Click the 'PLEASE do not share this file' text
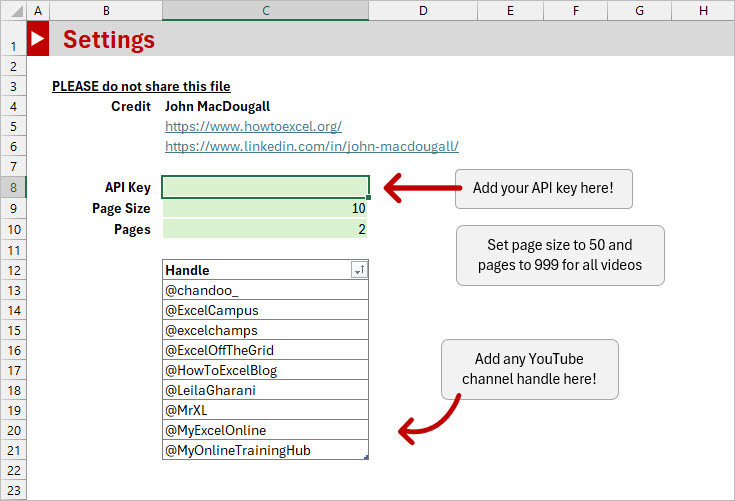The image size is (735, 501). click(141, 86)
